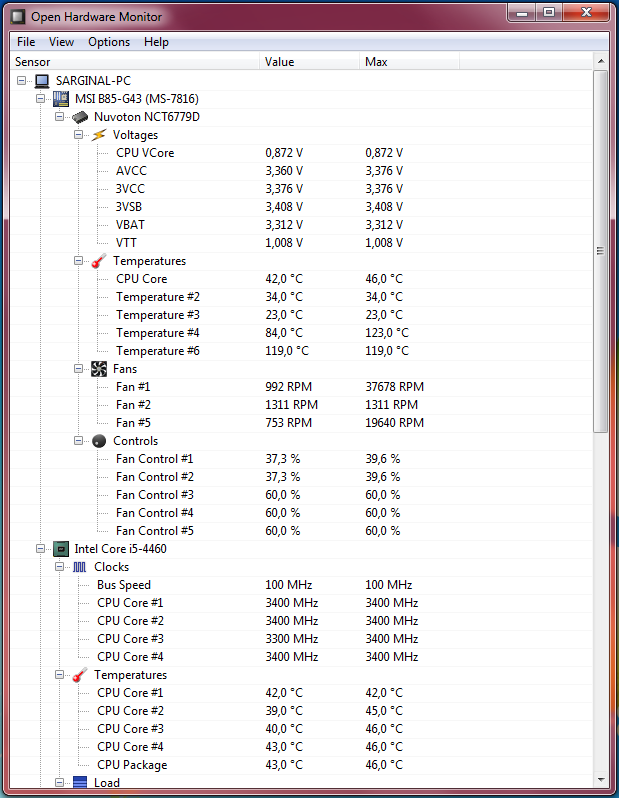
Task: Open the View menu
Action: [61, 42]
